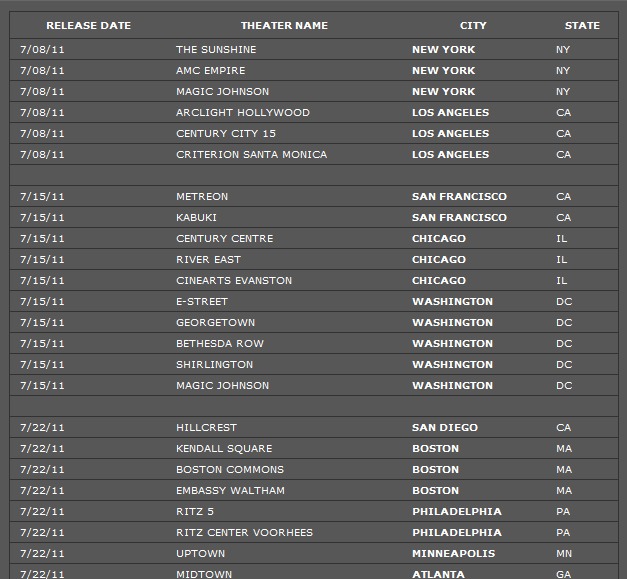This screenshot has height=579, width=627.
Task: Click the METREON theater name
Action: click(x=202, y=196)
